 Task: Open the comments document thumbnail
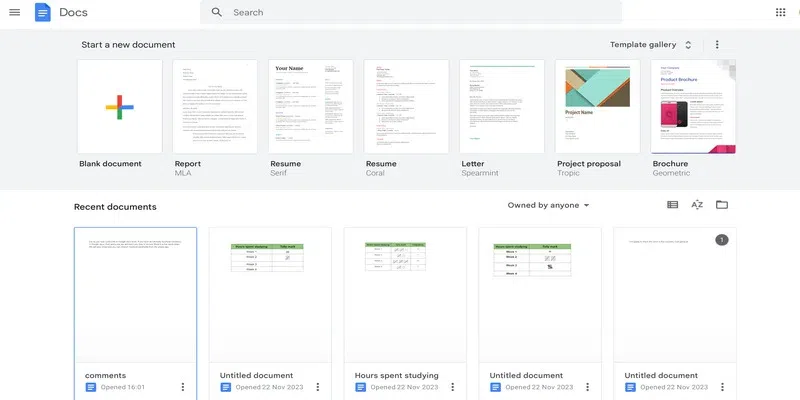pos(135,295)
